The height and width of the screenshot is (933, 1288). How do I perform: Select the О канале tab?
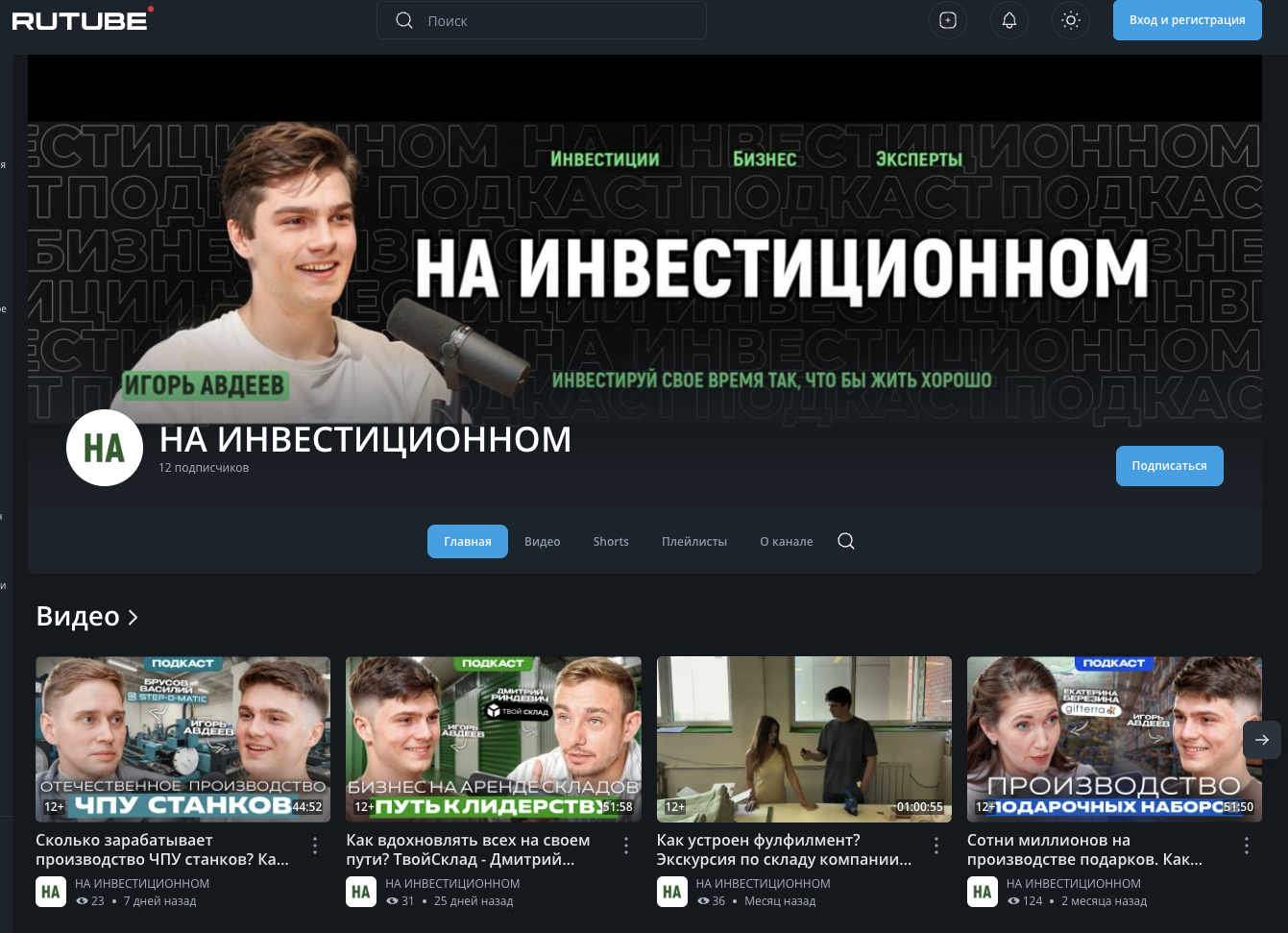786,541
